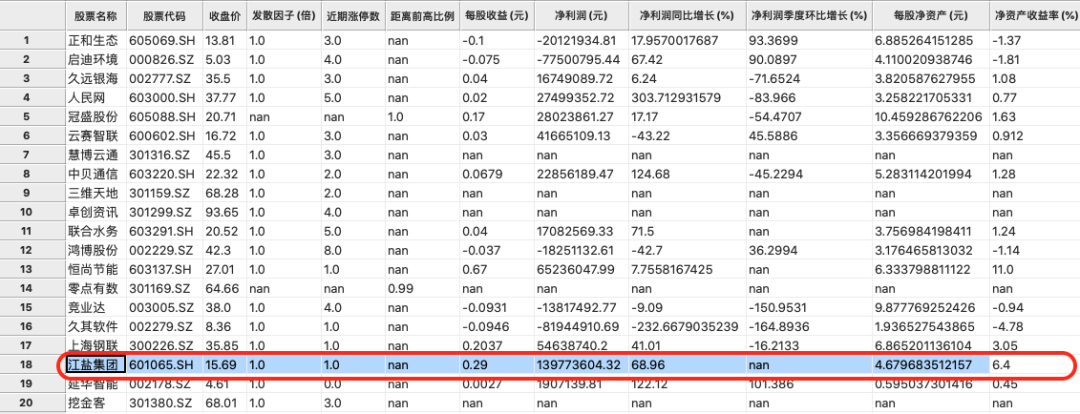Click the 久其软件 stock name cell
Viewport: 1080px width, 414px height.
pos(96,326)
